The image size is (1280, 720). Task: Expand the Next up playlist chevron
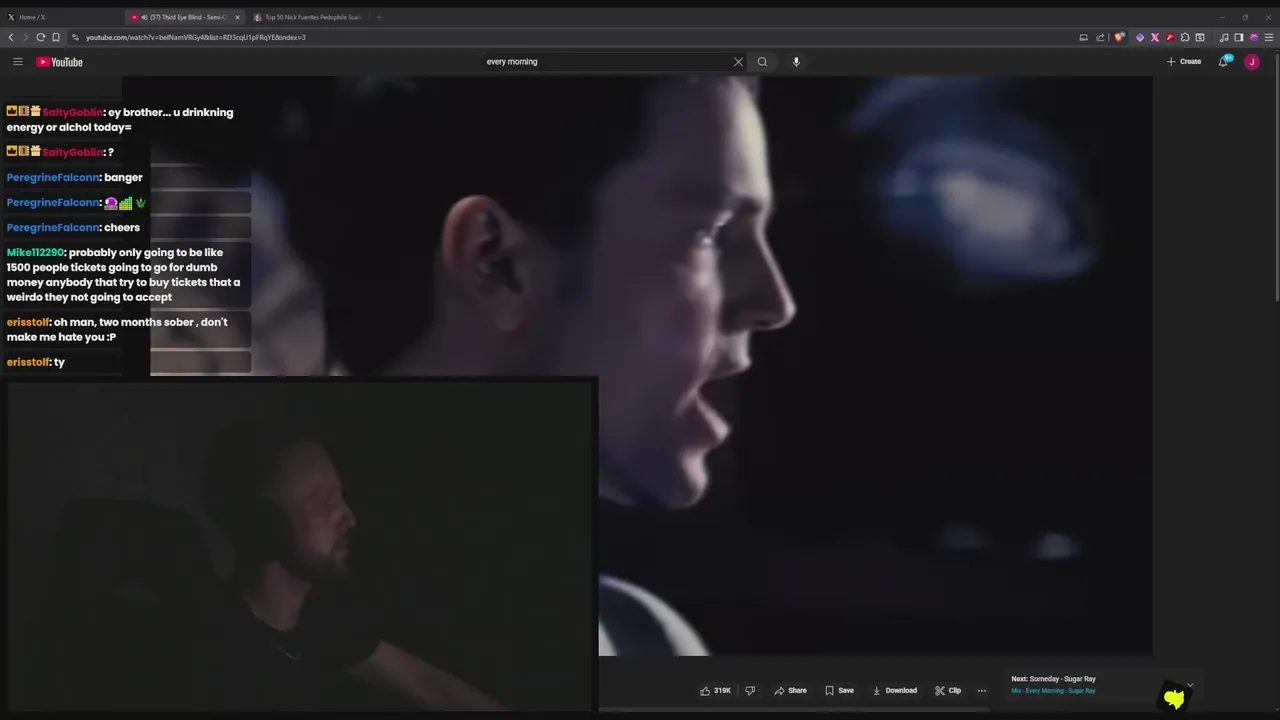1190,685
